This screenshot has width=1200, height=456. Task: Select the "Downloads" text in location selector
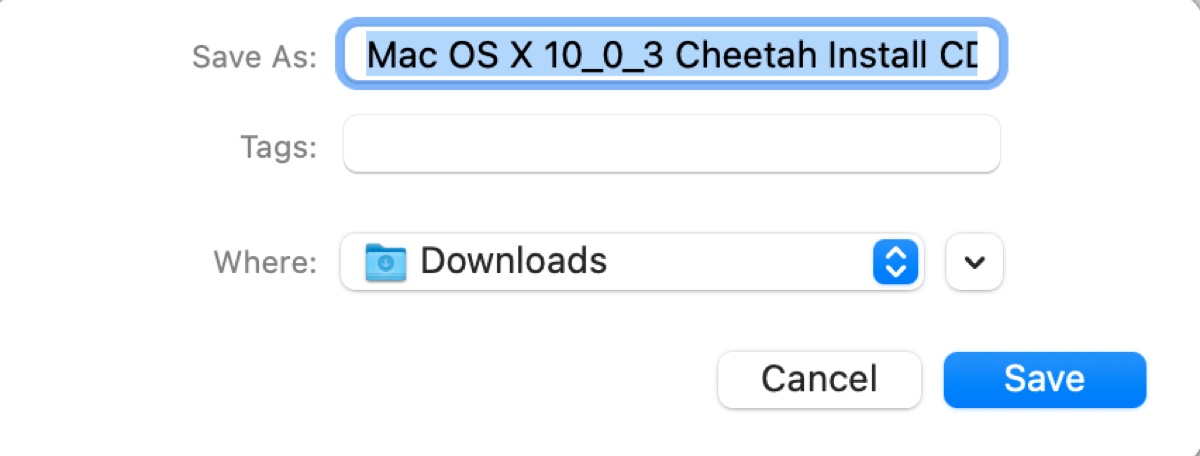(x=513, y=262)
